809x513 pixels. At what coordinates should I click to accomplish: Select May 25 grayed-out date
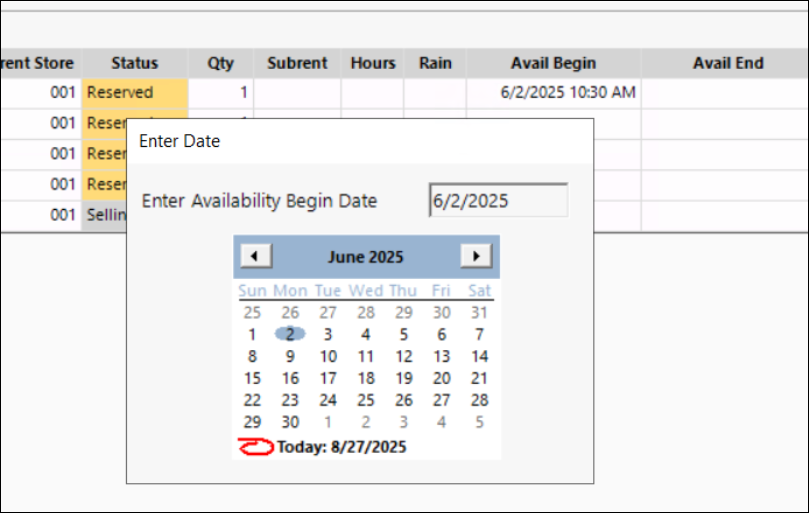tap(252, 313)
